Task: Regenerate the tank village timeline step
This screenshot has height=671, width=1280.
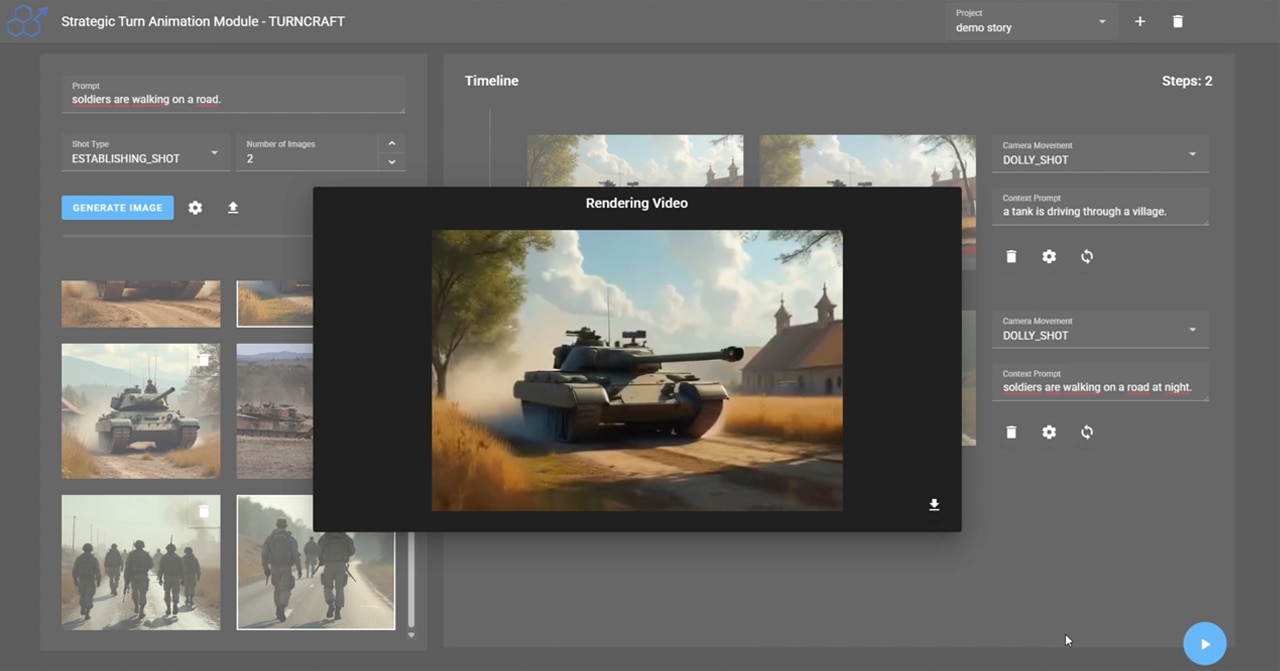Action: click(x=1087, y=257)
